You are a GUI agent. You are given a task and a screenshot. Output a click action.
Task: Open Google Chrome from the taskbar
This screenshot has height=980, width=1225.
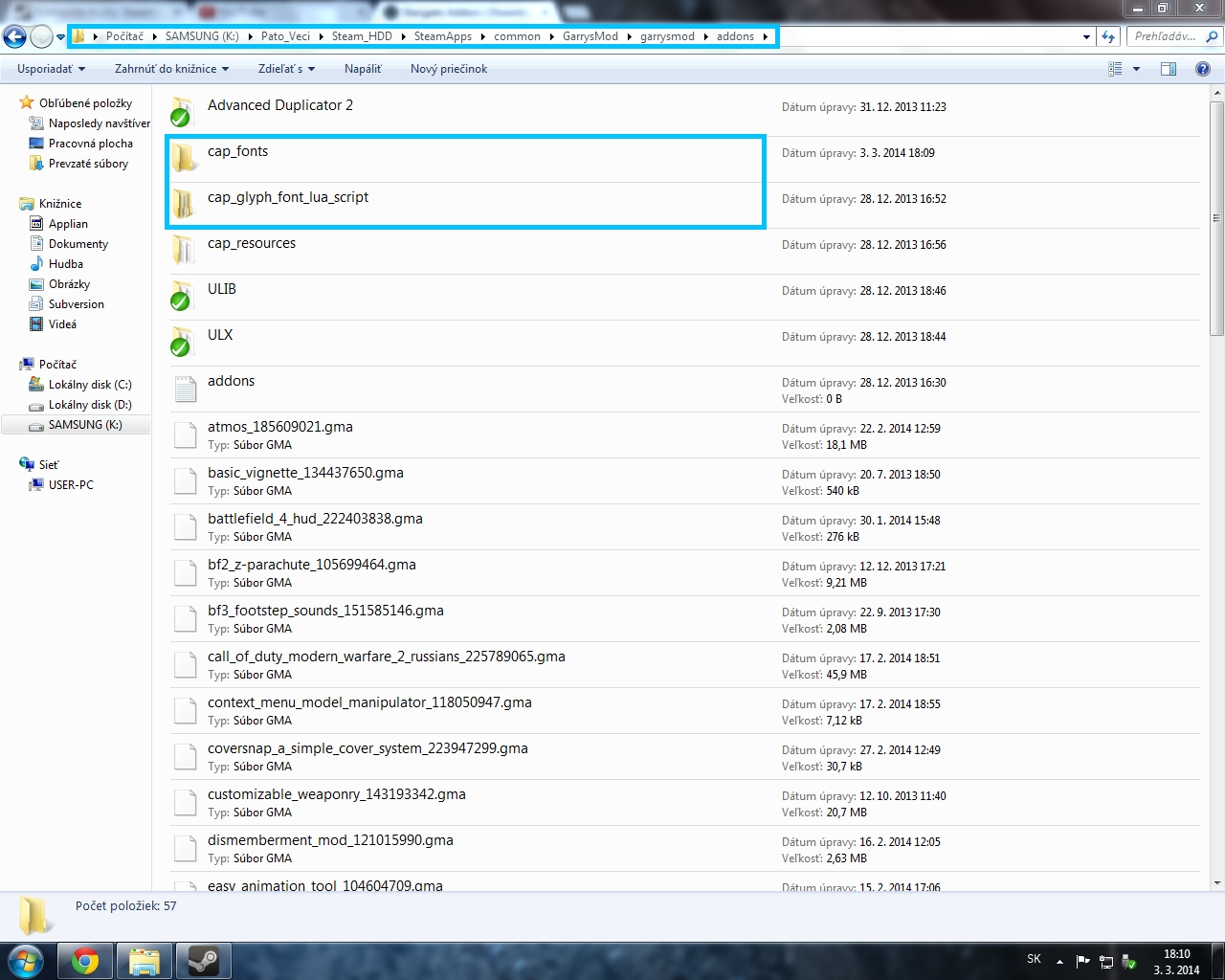[85, 961]
